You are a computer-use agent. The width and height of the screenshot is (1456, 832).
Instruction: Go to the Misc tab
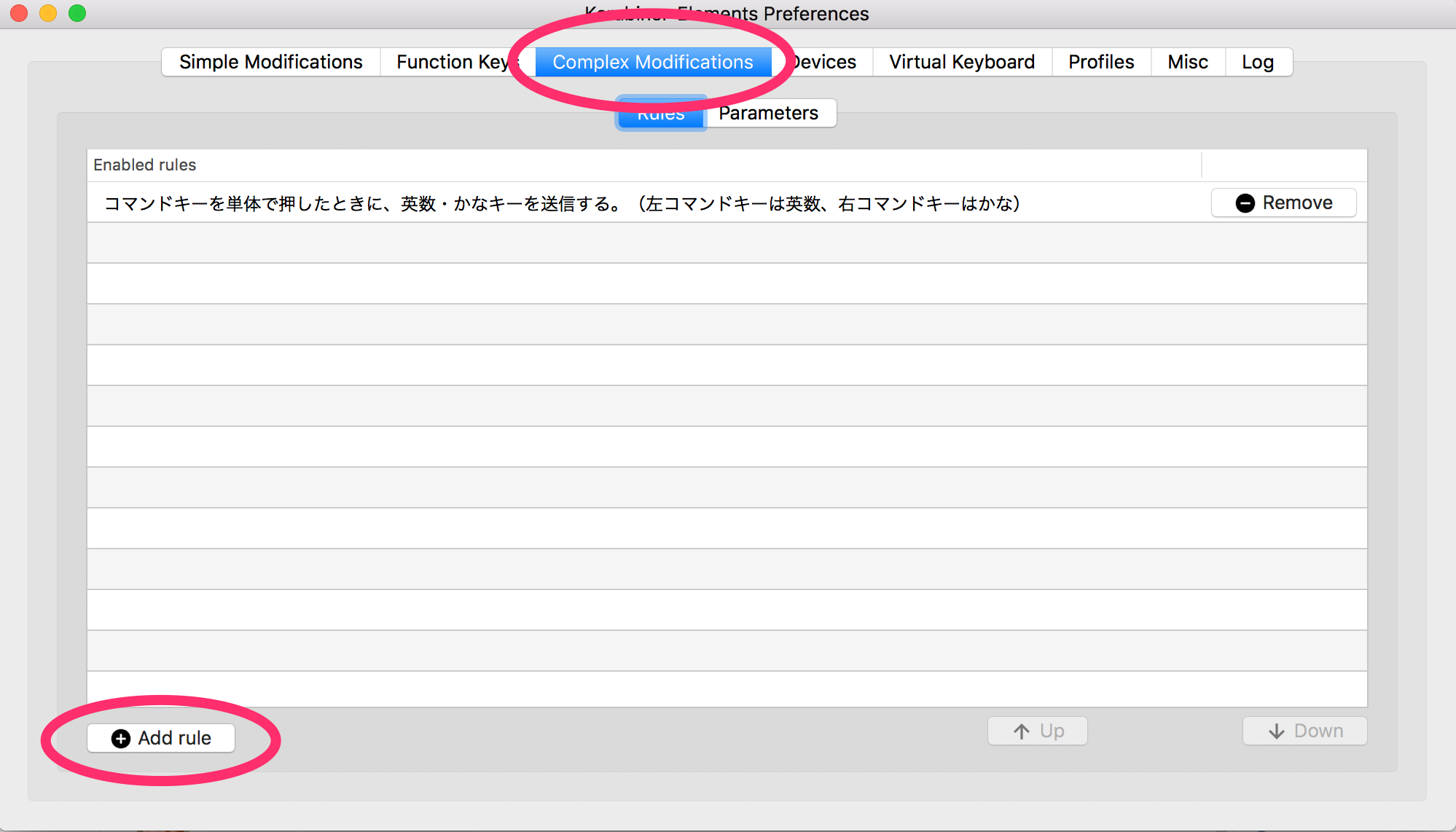tap(1188, 62)
